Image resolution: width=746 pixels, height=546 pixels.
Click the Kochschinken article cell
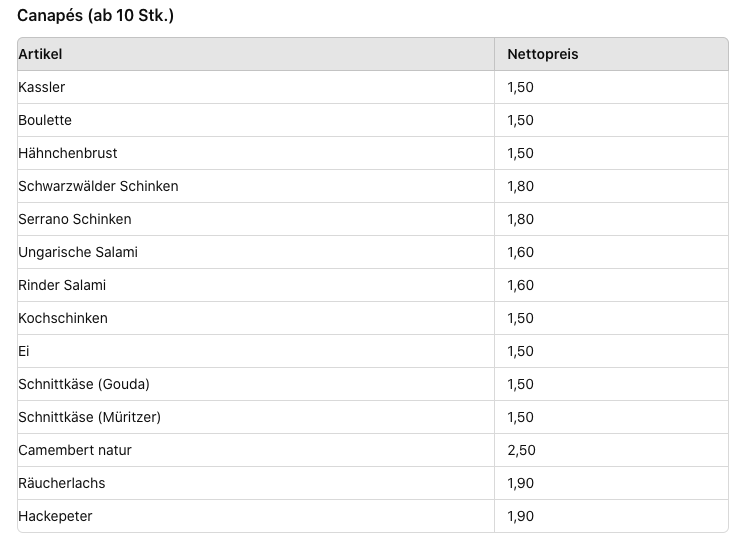63,318
